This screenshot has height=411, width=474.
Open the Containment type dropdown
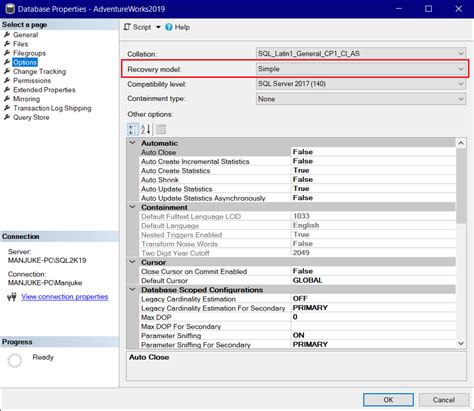(x=361, y=99)
